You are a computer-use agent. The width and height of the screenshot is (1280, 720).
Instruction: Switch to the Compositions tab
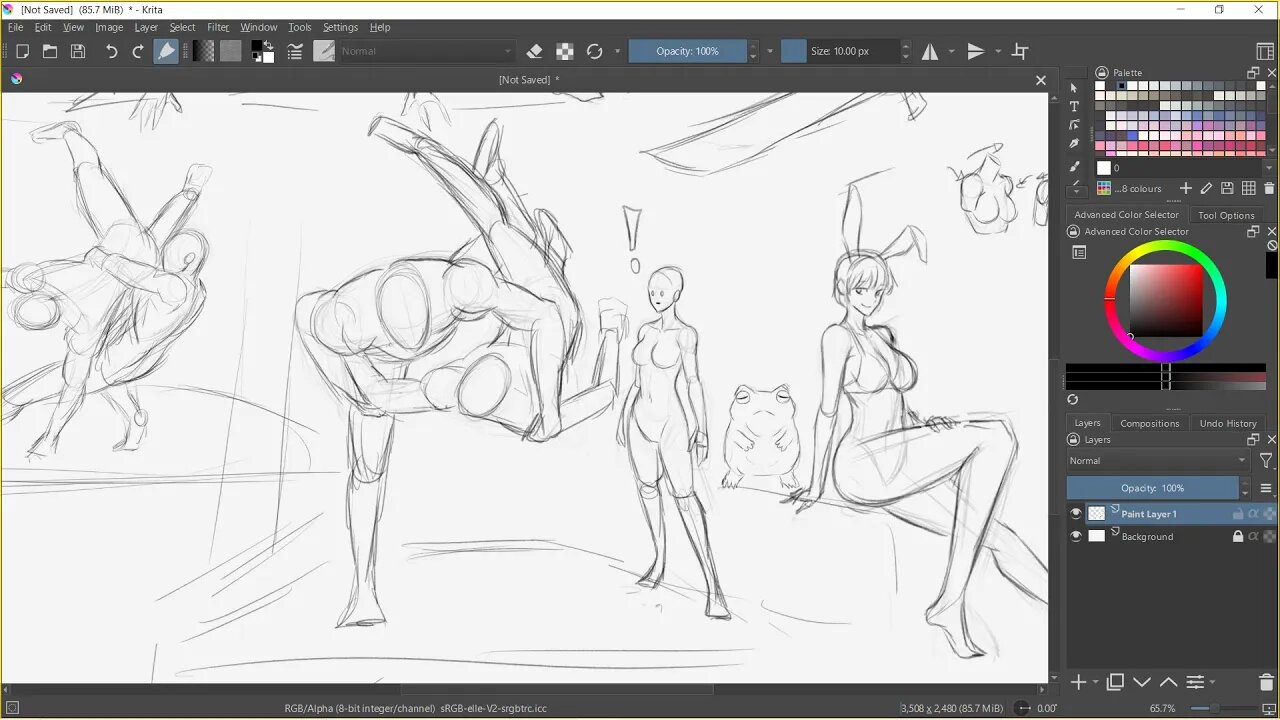click(x=1150, y=423)
